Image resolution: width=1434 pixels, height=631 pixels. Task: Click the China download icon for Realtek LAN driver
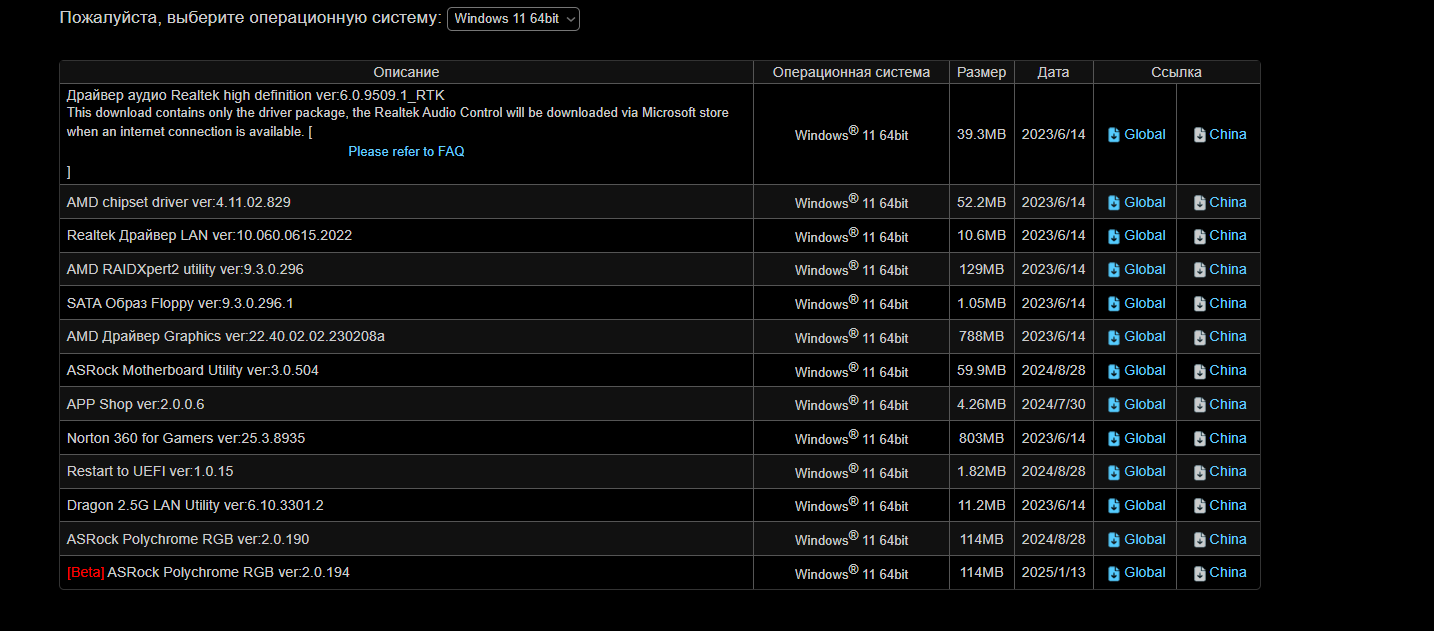click(1200, 236)
